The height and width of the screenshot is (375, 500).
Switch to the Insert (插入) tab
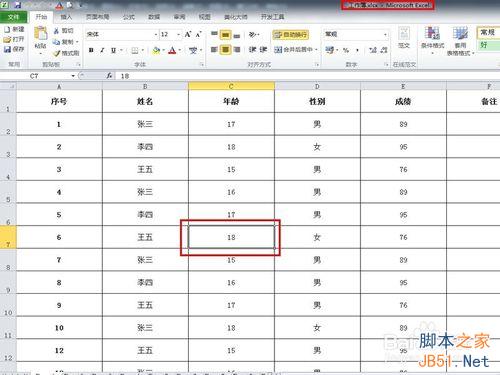click(66, 17)
